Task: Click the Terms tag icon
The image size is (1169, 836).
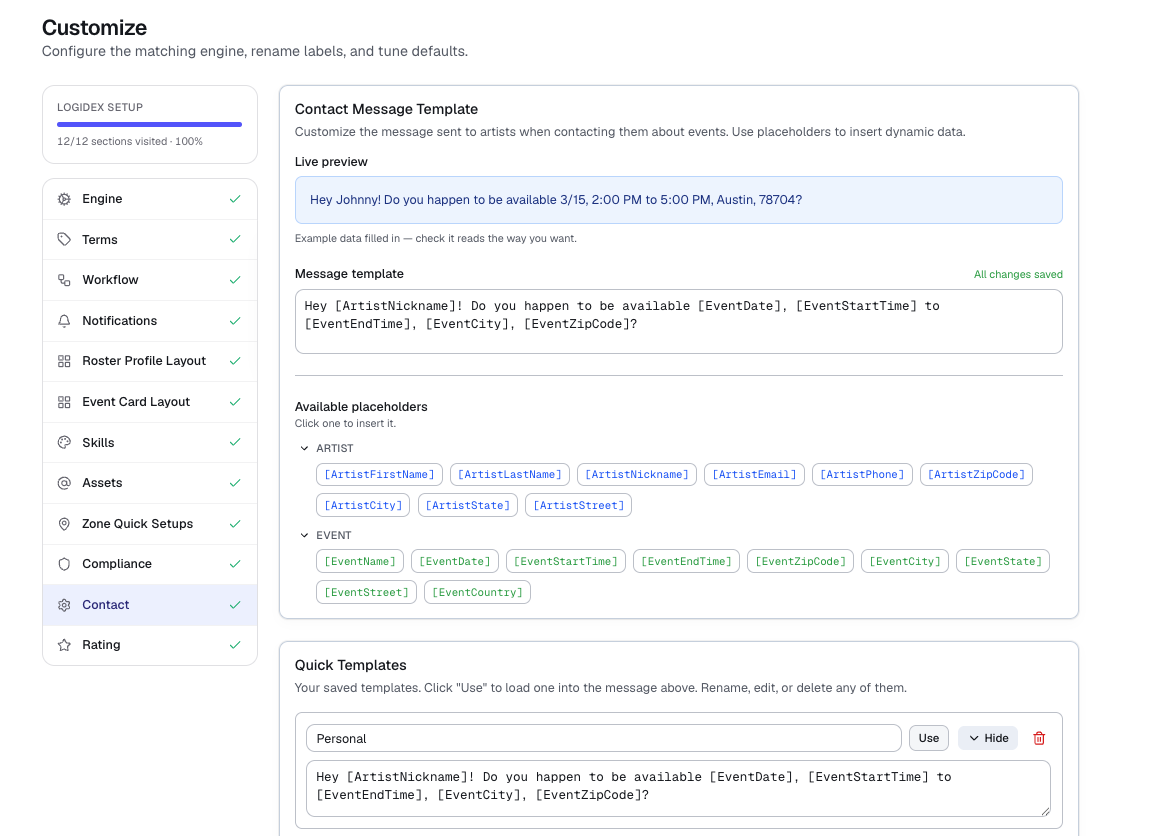Action: coord(64,239)
